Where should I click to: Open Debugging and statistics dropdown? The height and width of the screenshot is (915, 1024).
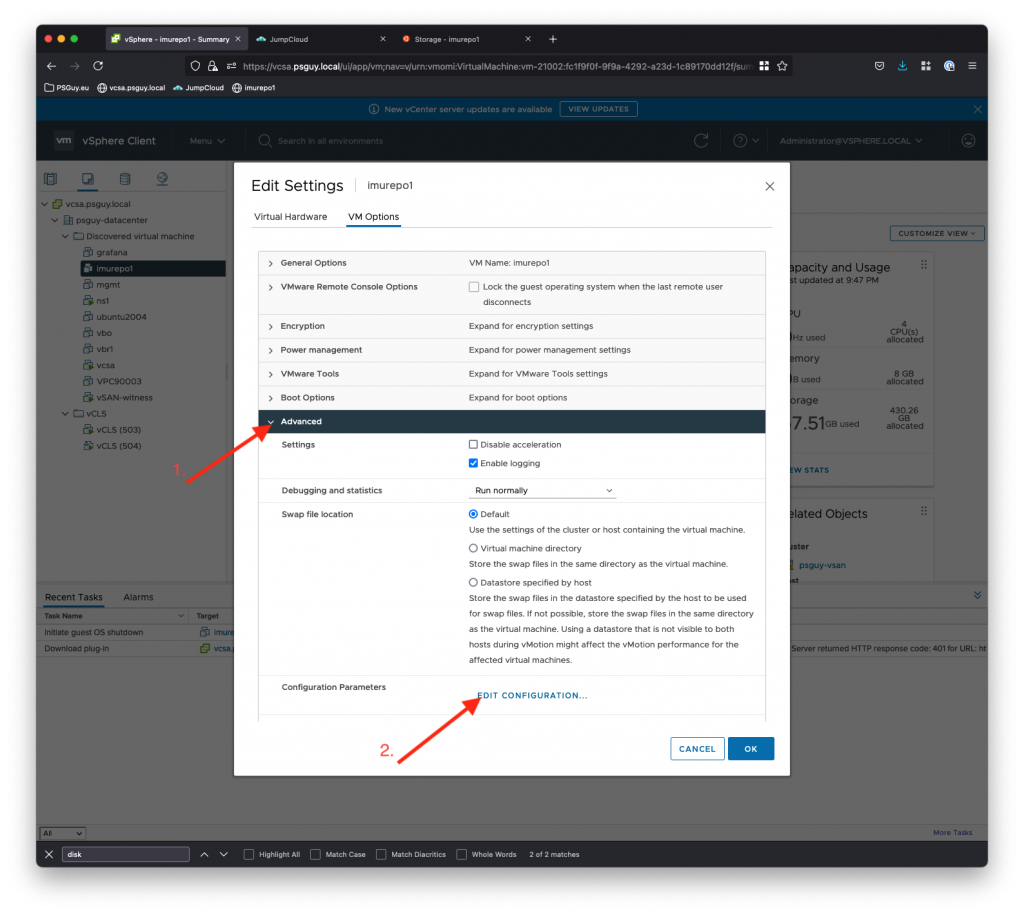543,490
